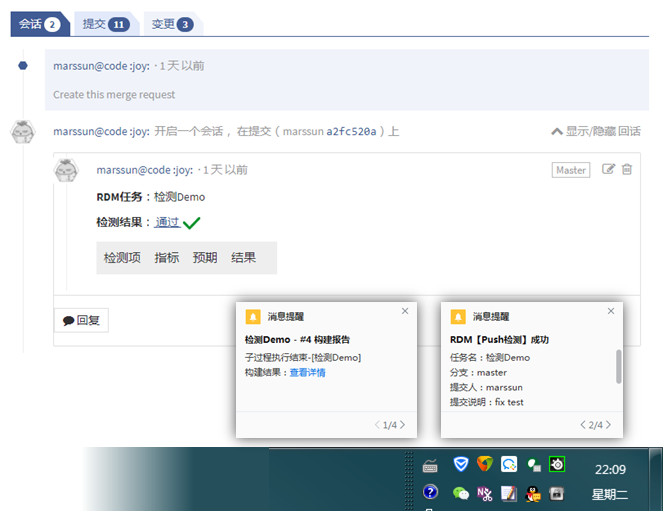
Task: Go to next message in 2/4 notification
Action: point(608,425)
